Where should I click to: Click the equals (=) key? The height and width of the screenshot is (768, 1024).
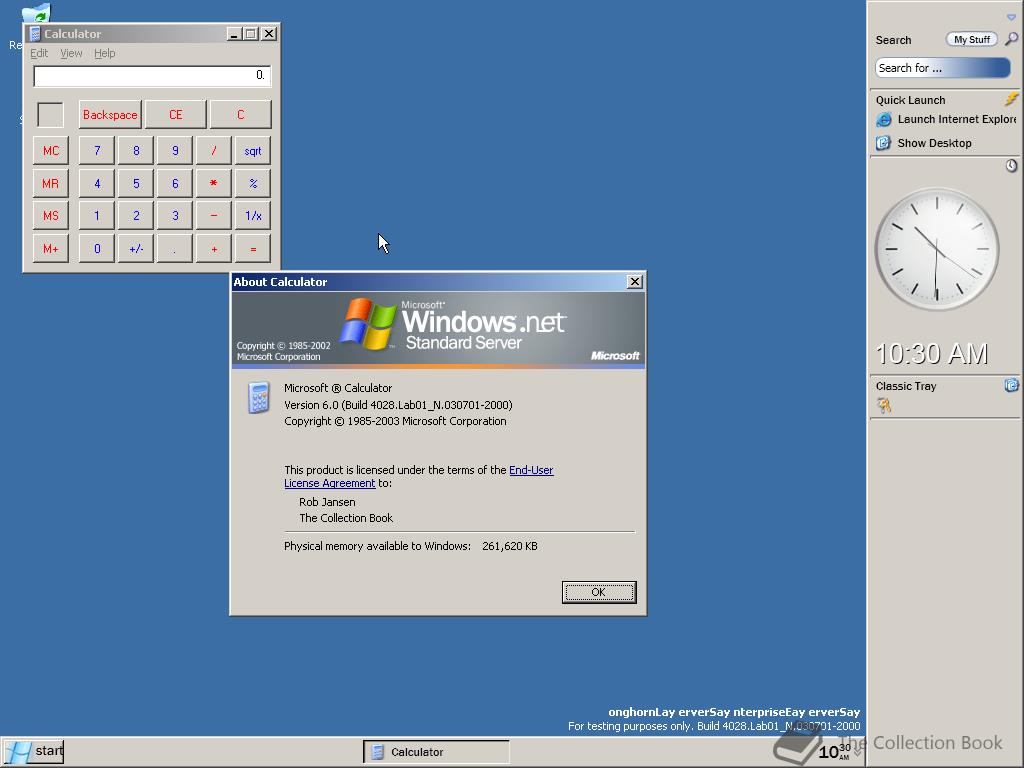point(253,248)
